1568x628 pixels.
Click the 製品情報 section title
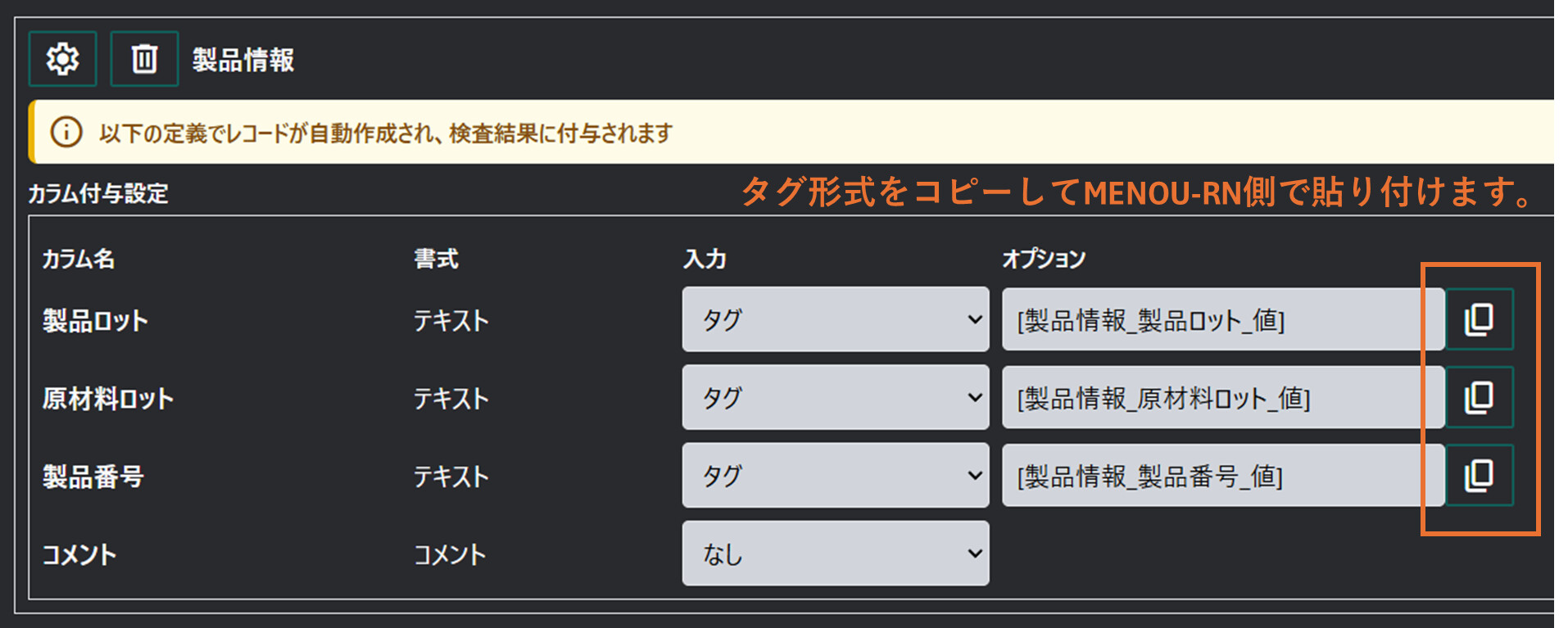tap(243, 60)
